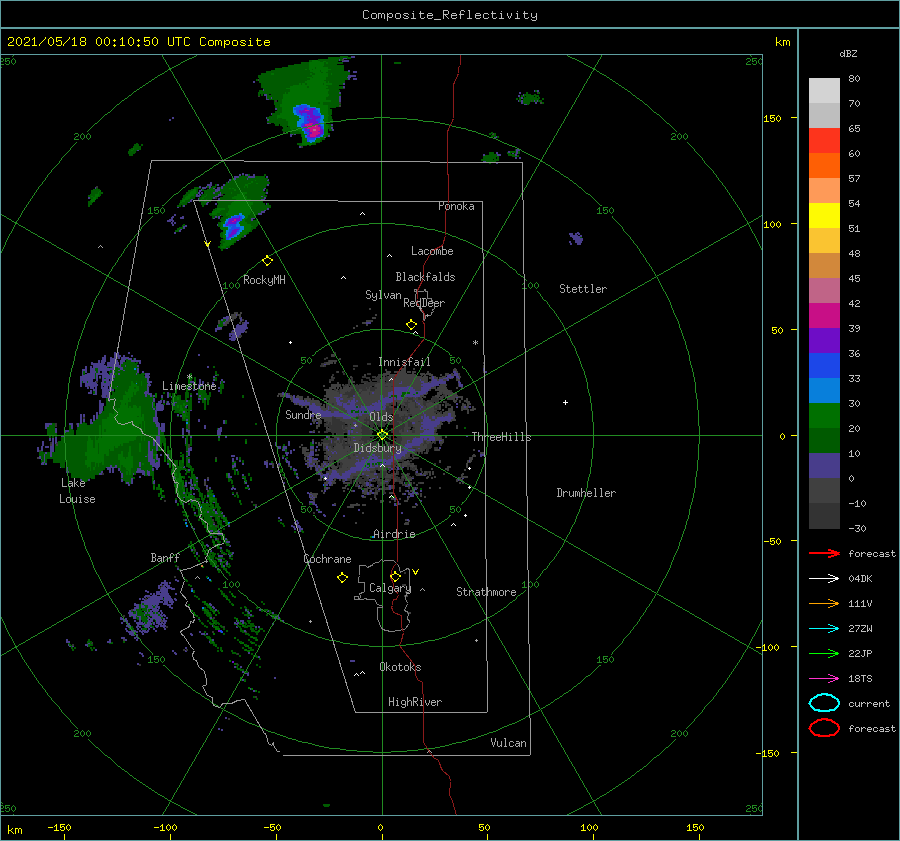This screenshot has width=900, height=841.
Task: Click the Sylvan label
Action: click(383, 295)
